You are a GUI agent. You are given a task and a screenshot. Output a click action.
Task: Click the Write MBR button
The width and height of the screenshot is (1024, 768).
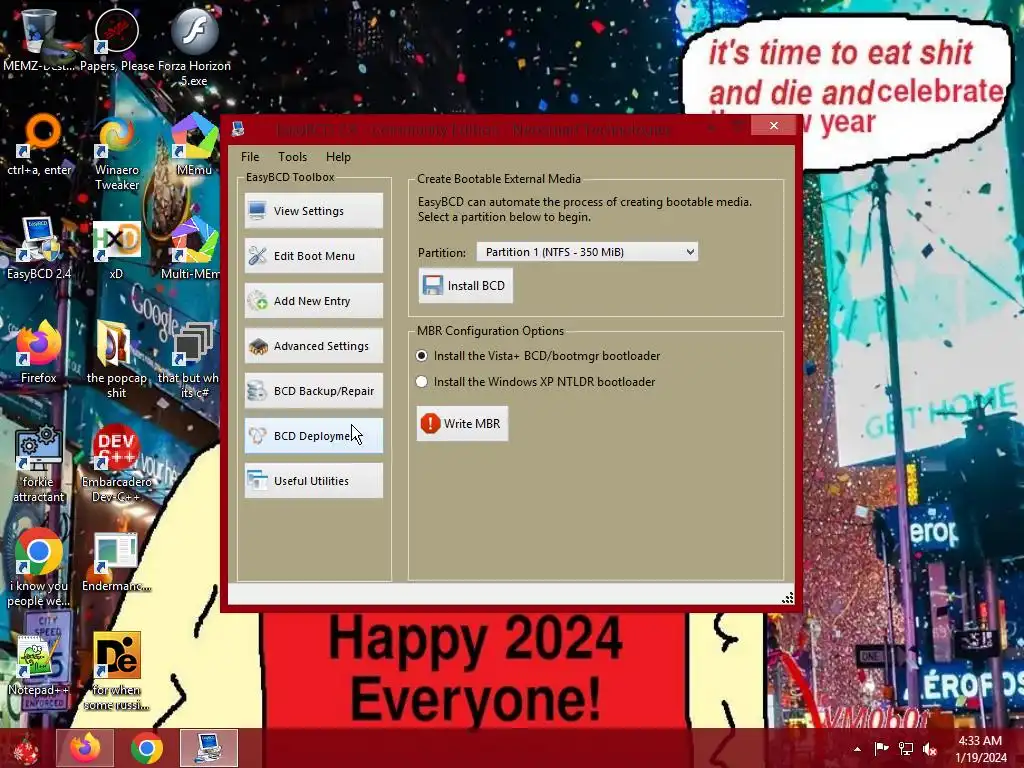[462, 423]
